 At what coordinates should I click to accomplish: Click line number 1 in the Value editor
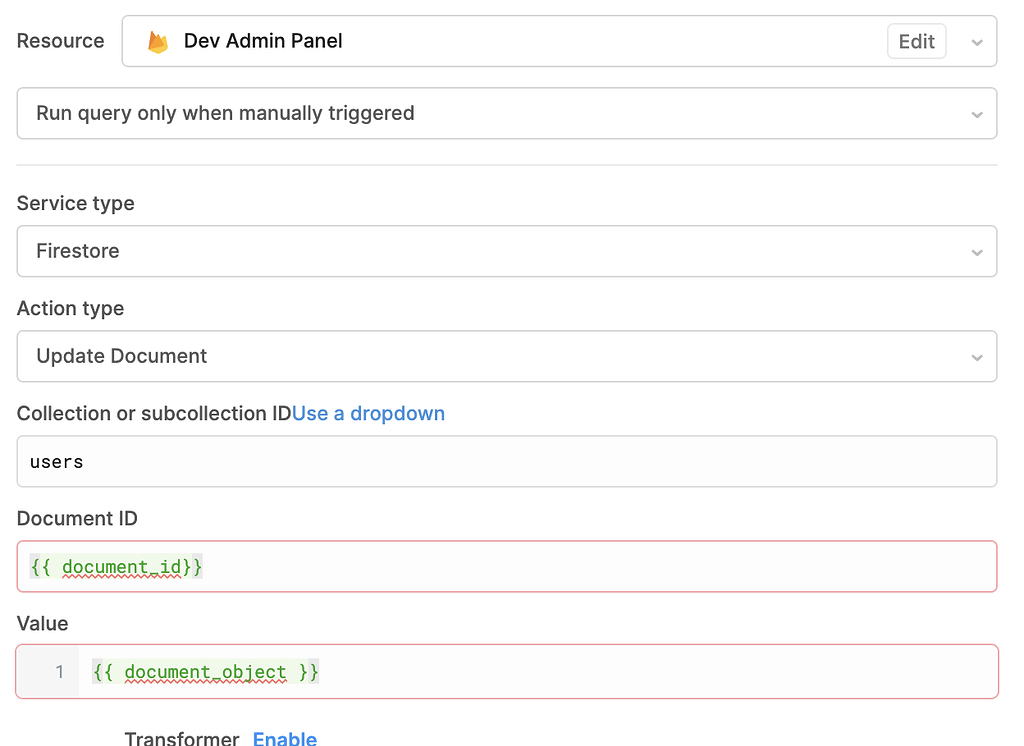click(59, 671)
